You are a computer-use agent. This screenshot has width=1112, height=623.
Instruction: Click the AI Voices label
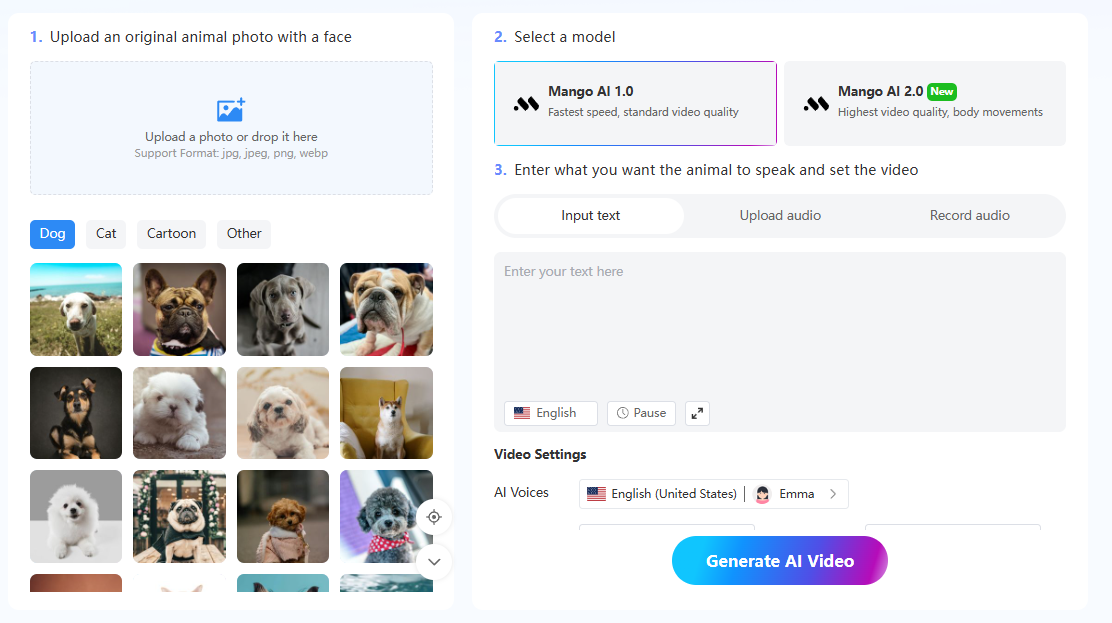[x=521, y=492]
